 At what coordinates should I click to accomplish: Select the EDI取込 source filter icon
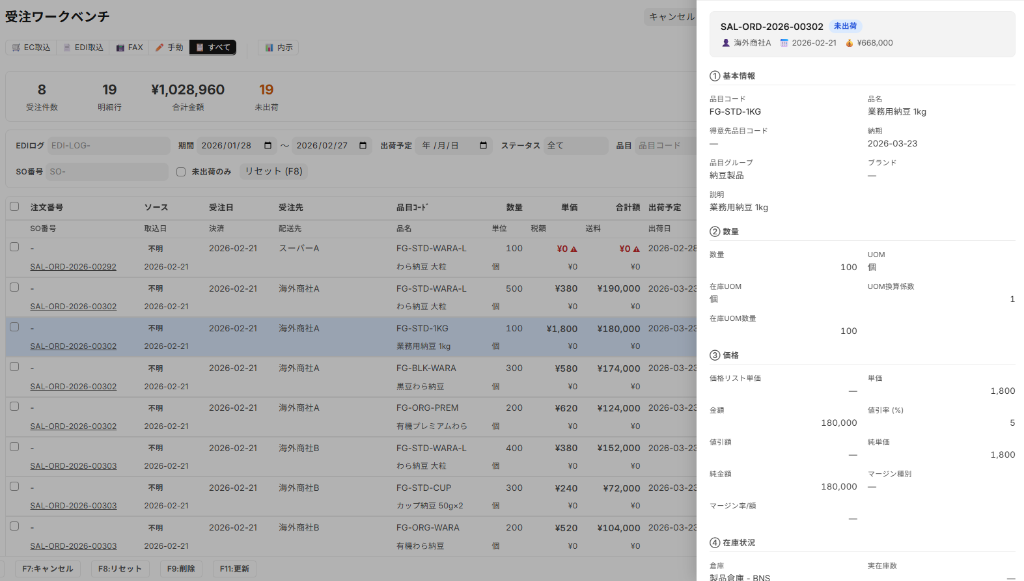[67, 47]
